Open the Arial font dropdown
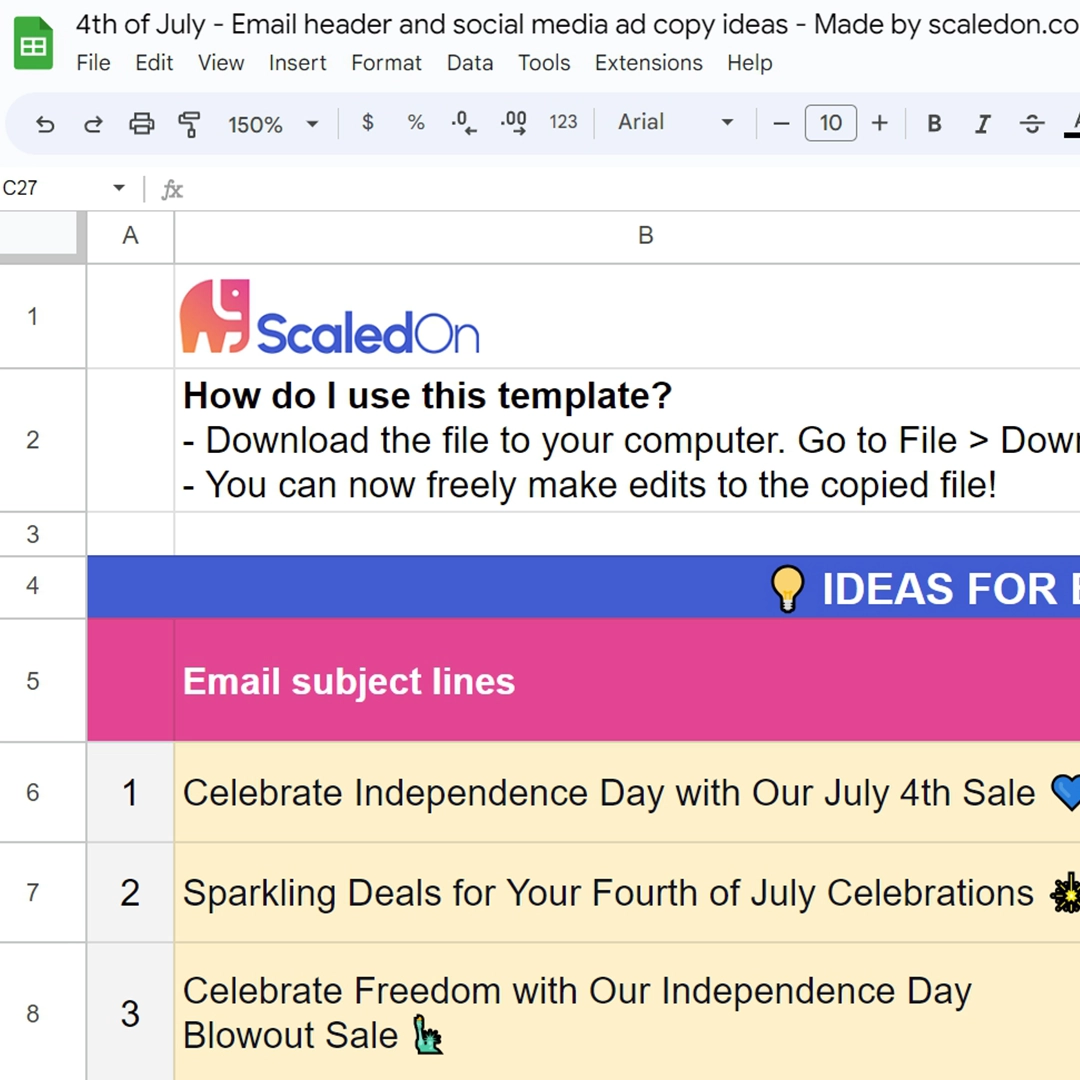The width and height of the screenshot is (1080, 1080). tap(676, 123)
